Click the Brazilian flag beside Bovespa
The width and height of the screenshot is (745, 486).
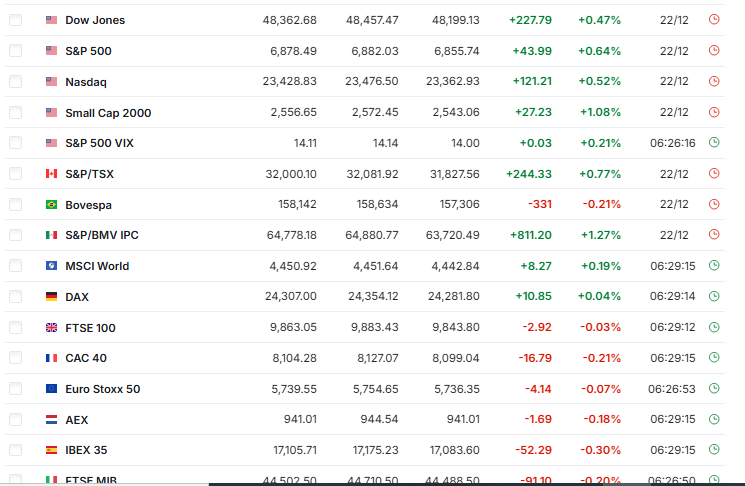[x=51, y=205]
